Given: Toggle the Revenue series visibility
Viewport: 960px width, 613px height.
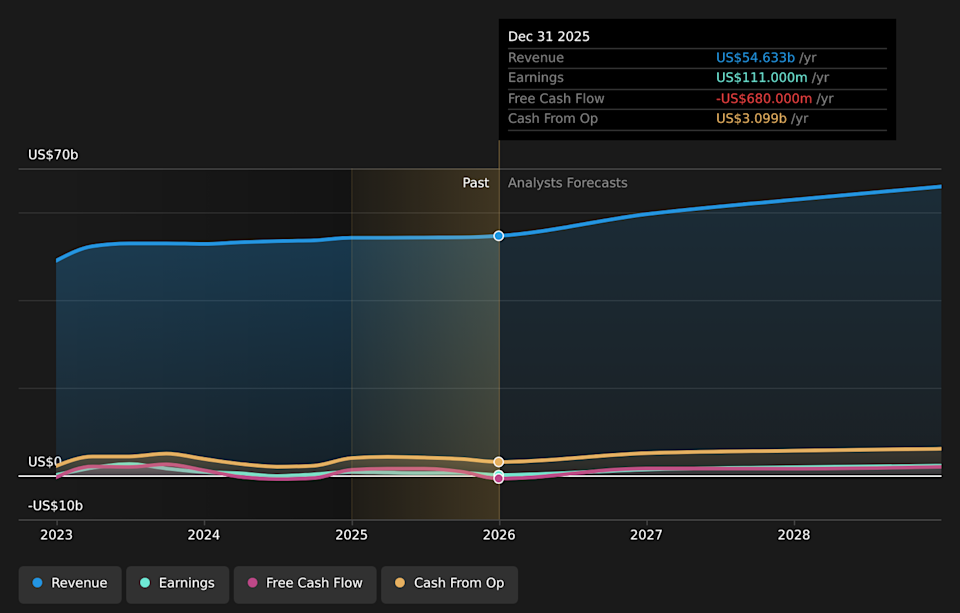Looking at the screenshot, I should [x=69, y=583].
